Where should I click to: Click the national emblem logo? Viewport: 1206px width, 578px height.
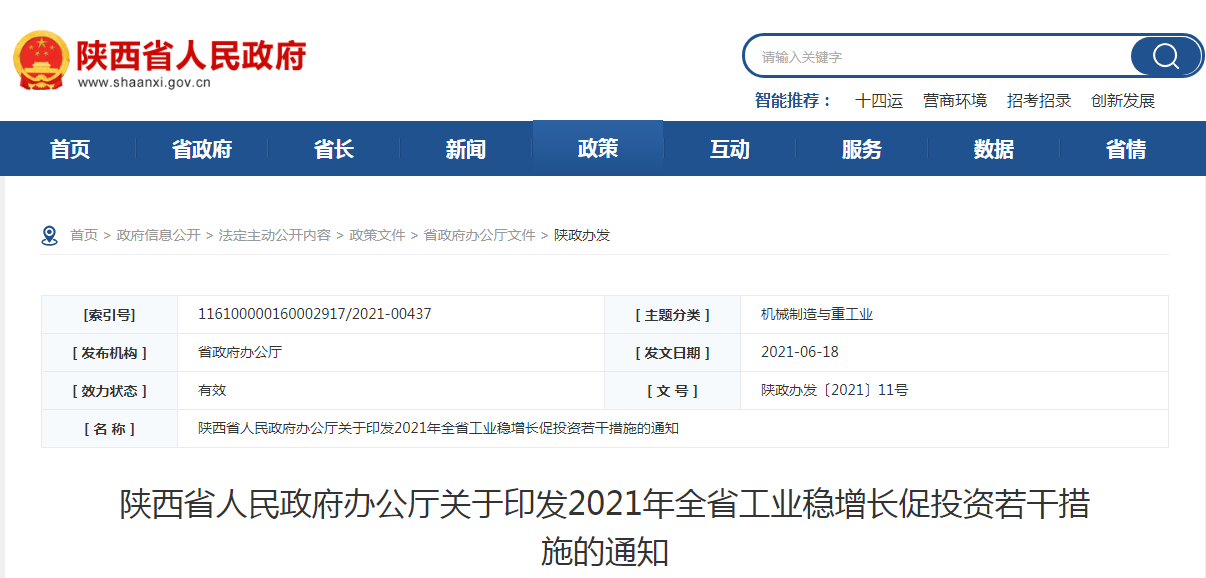coord(41,61)
